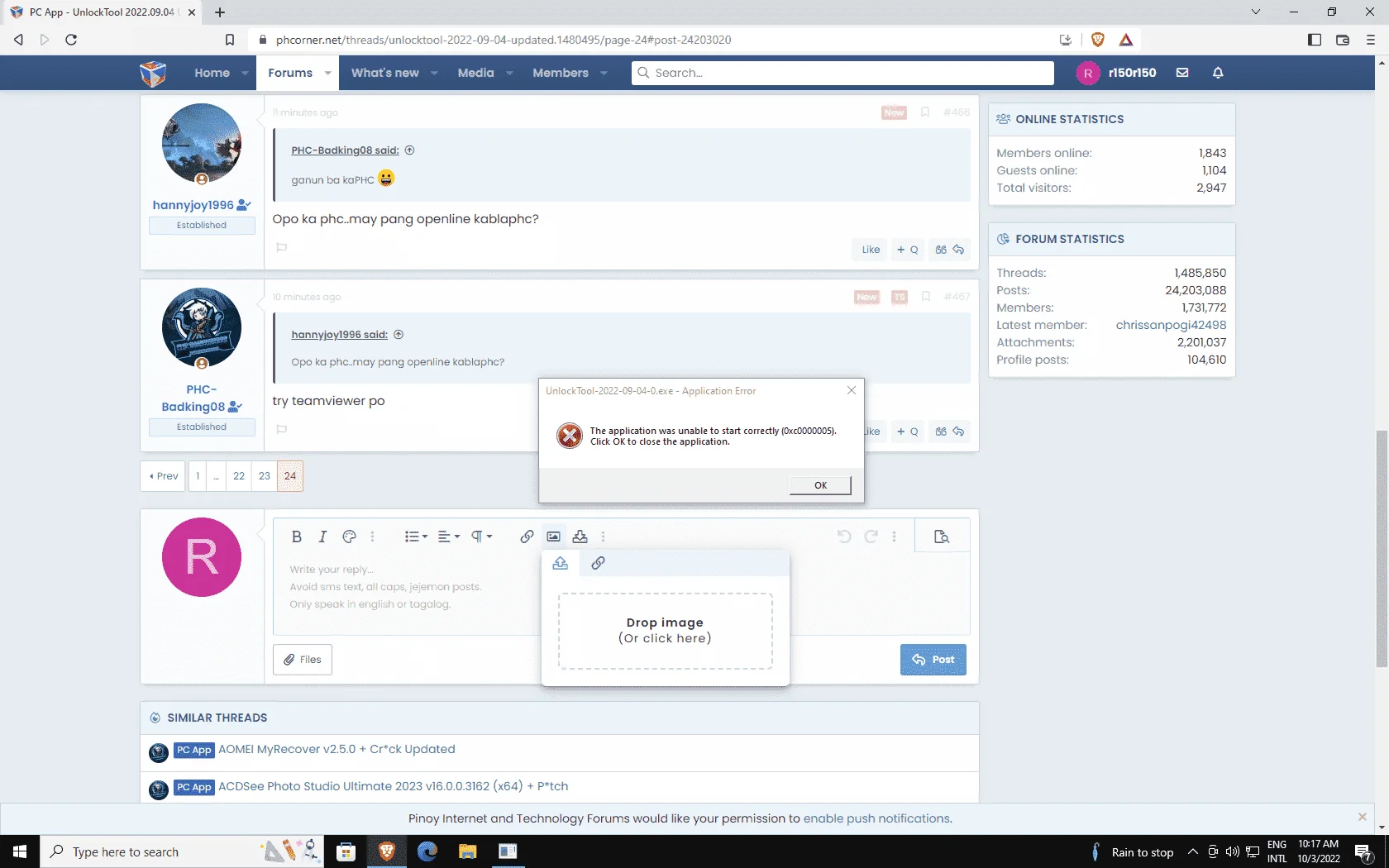1389x868 pixels.
Task: Go to page 1 of thread
Action: (x=198, y=476)
